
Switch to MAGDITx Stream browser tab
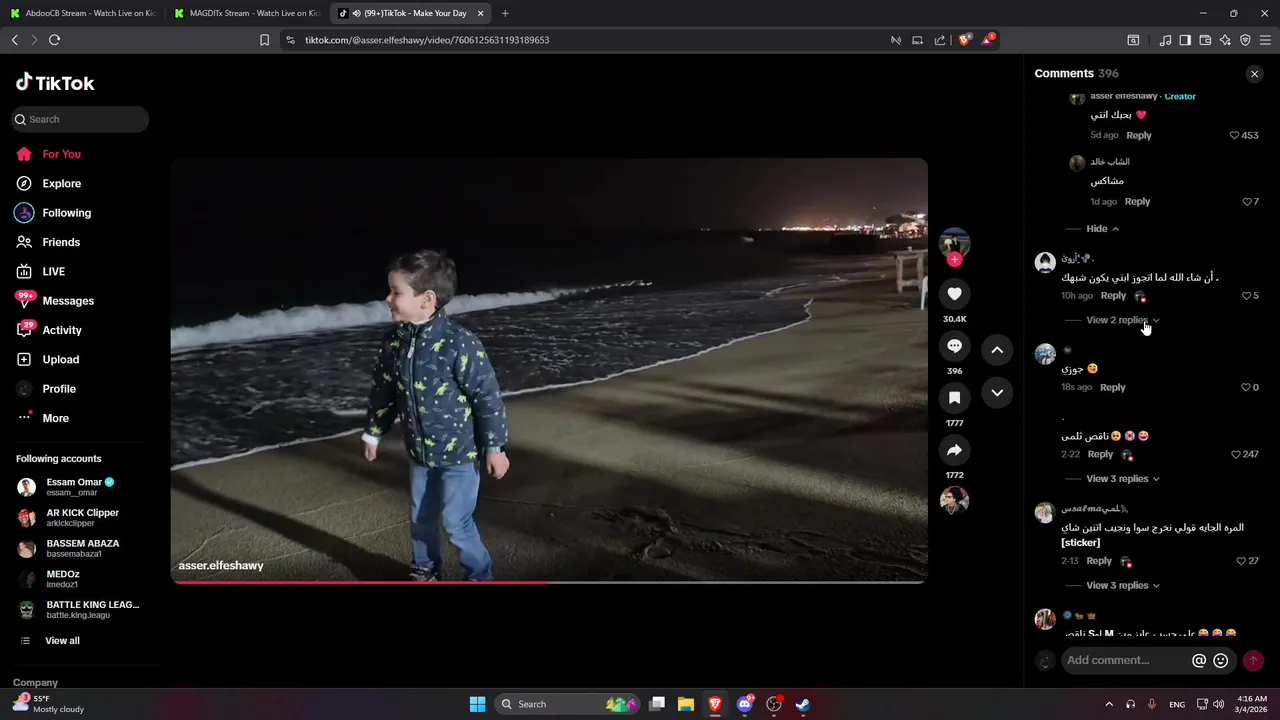point(245,13)
